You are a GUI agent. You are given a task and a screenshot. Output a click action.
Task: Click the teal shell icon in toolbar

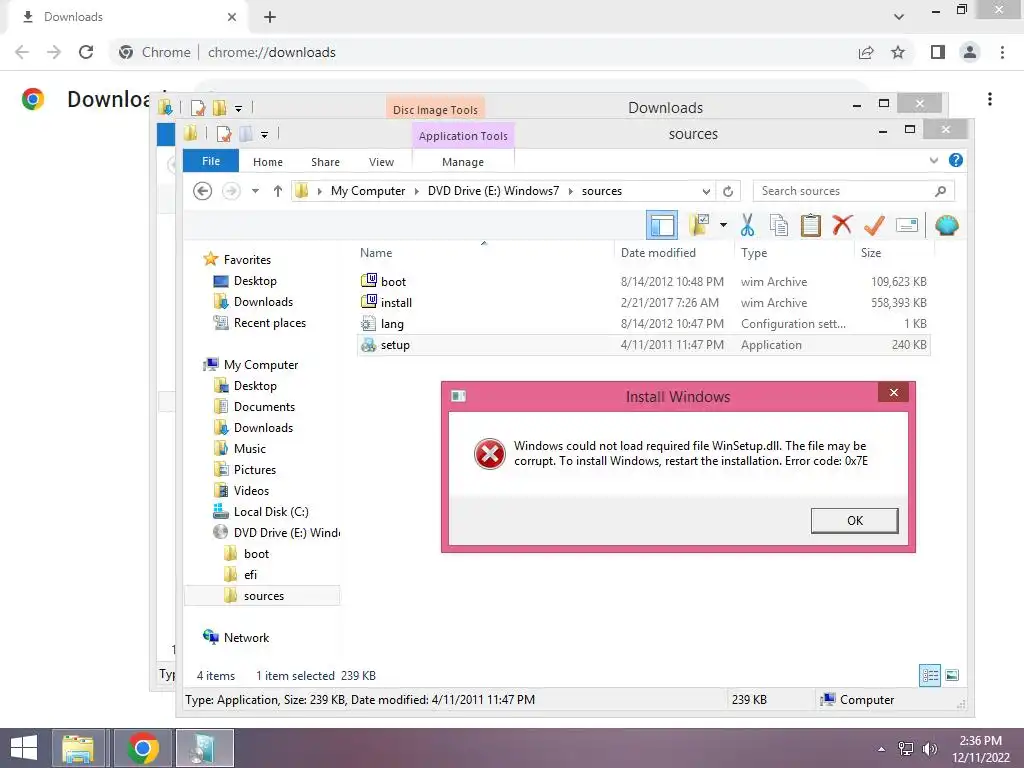(x=946, y=225)
